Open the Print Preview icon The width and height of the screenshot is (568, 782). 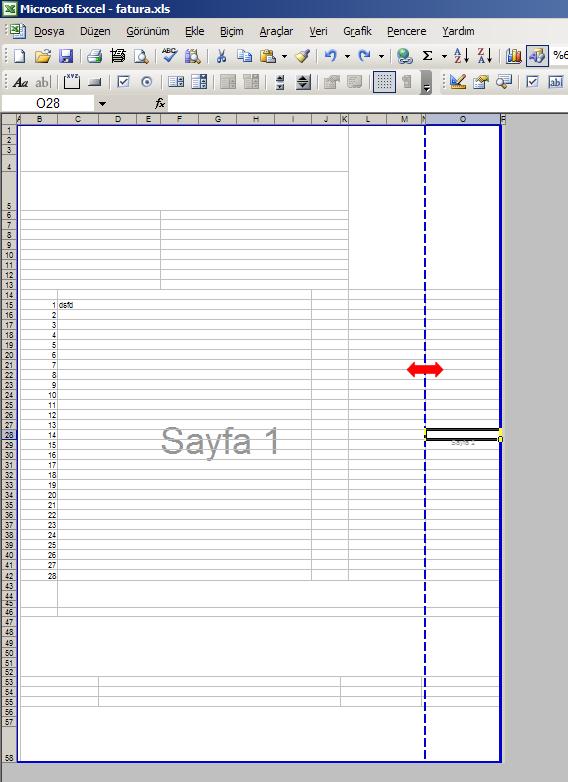141,56
